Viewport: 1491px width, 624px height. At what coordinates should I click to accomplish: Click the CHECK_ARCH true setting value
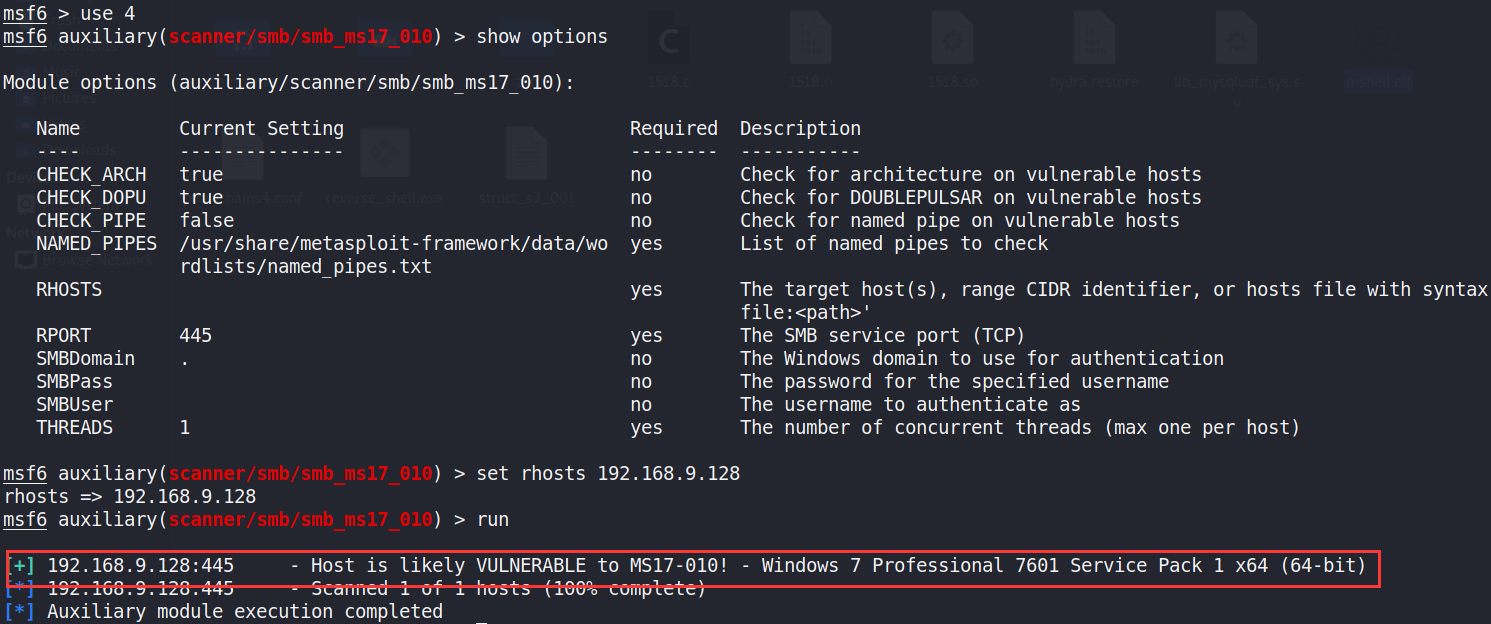[x=201, y=175]
